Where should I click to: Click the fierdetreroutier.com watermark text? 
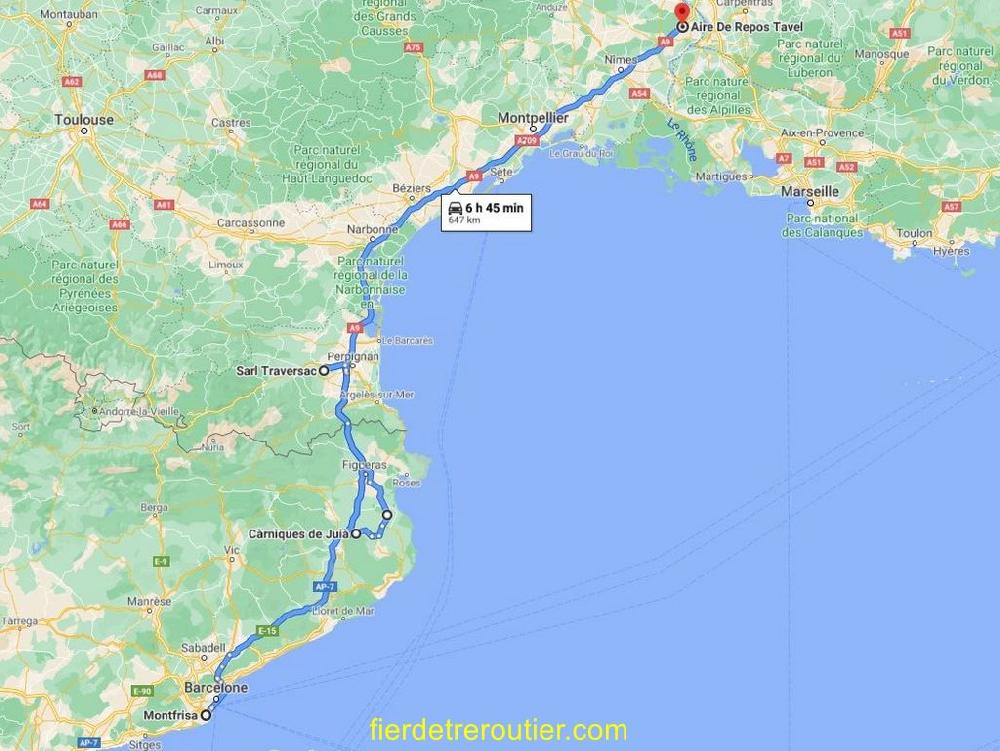pyautogui.click(x=498, y=730)
